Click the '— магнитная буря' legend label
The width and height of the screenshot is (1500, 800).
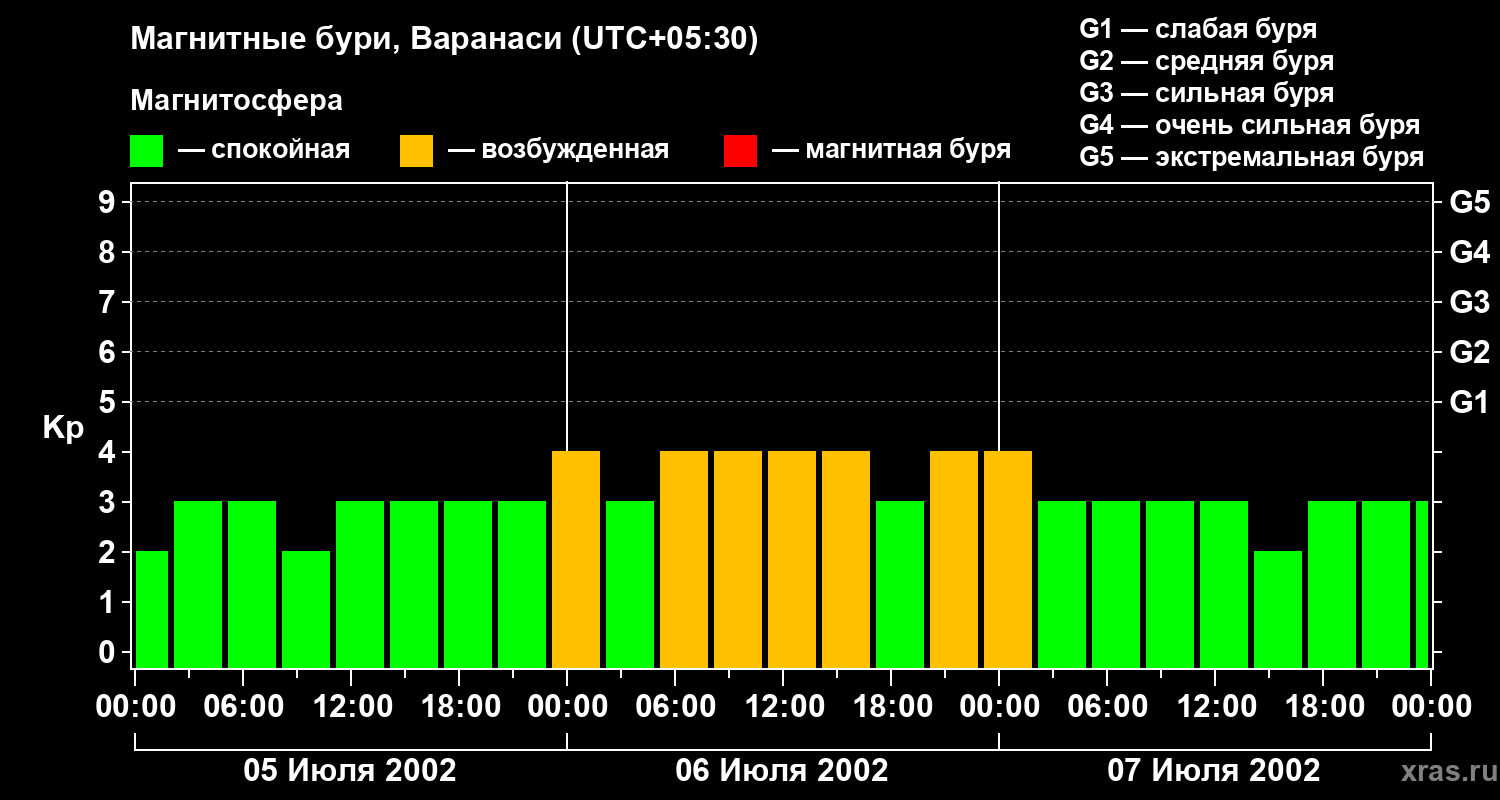point(891,150)
